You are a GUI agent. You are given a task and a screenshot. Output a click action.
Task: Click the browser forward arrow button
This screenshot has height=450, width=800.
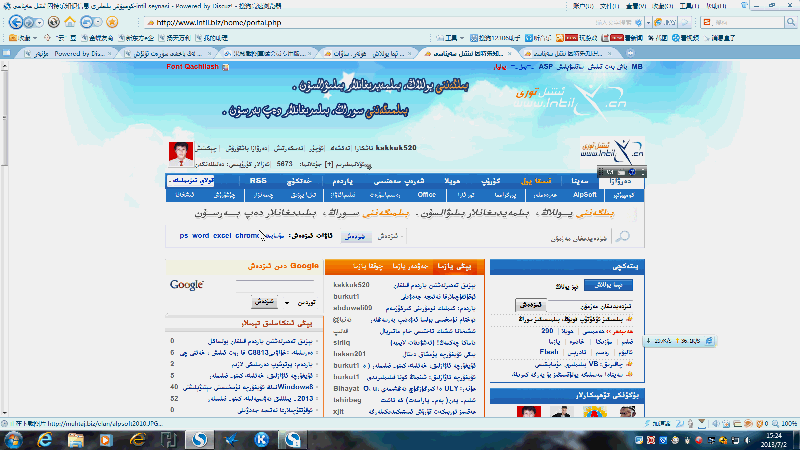(29, 22)
